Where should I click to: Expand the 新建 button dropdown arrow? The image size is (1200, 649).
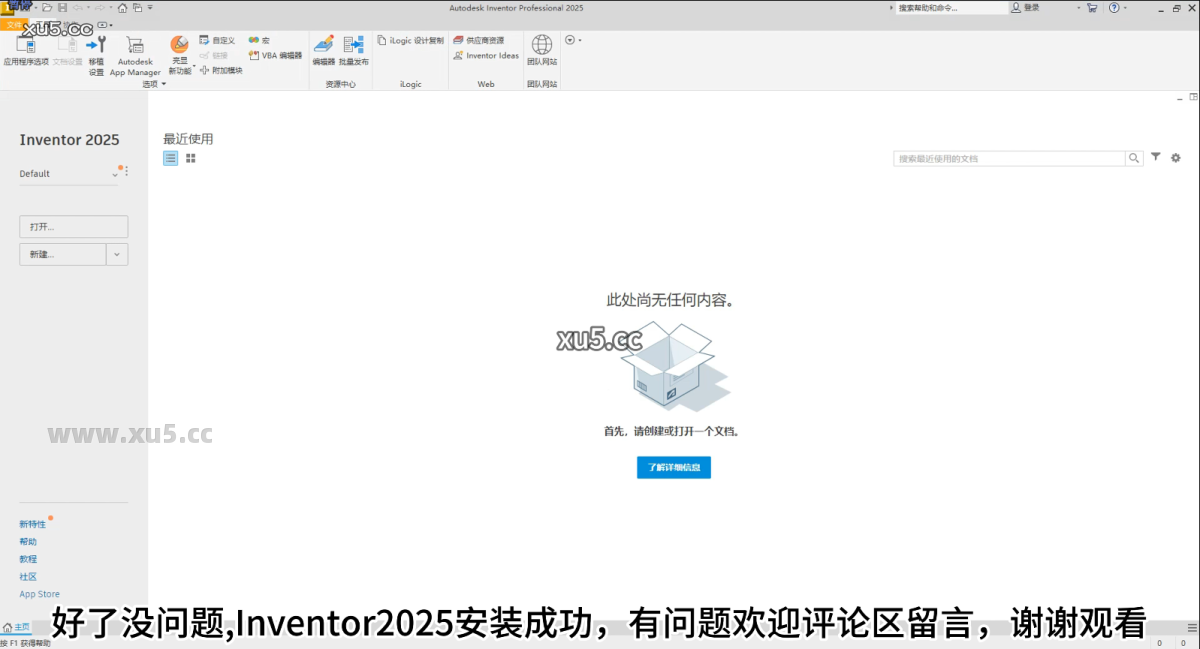point(117,253)
